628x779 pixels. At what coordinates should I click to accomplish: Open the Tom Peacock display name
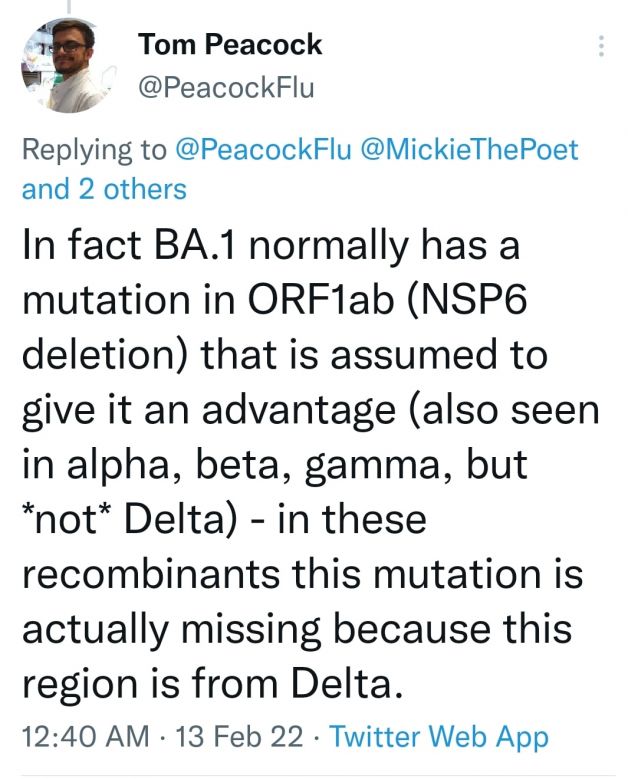(x=231, y=44)
